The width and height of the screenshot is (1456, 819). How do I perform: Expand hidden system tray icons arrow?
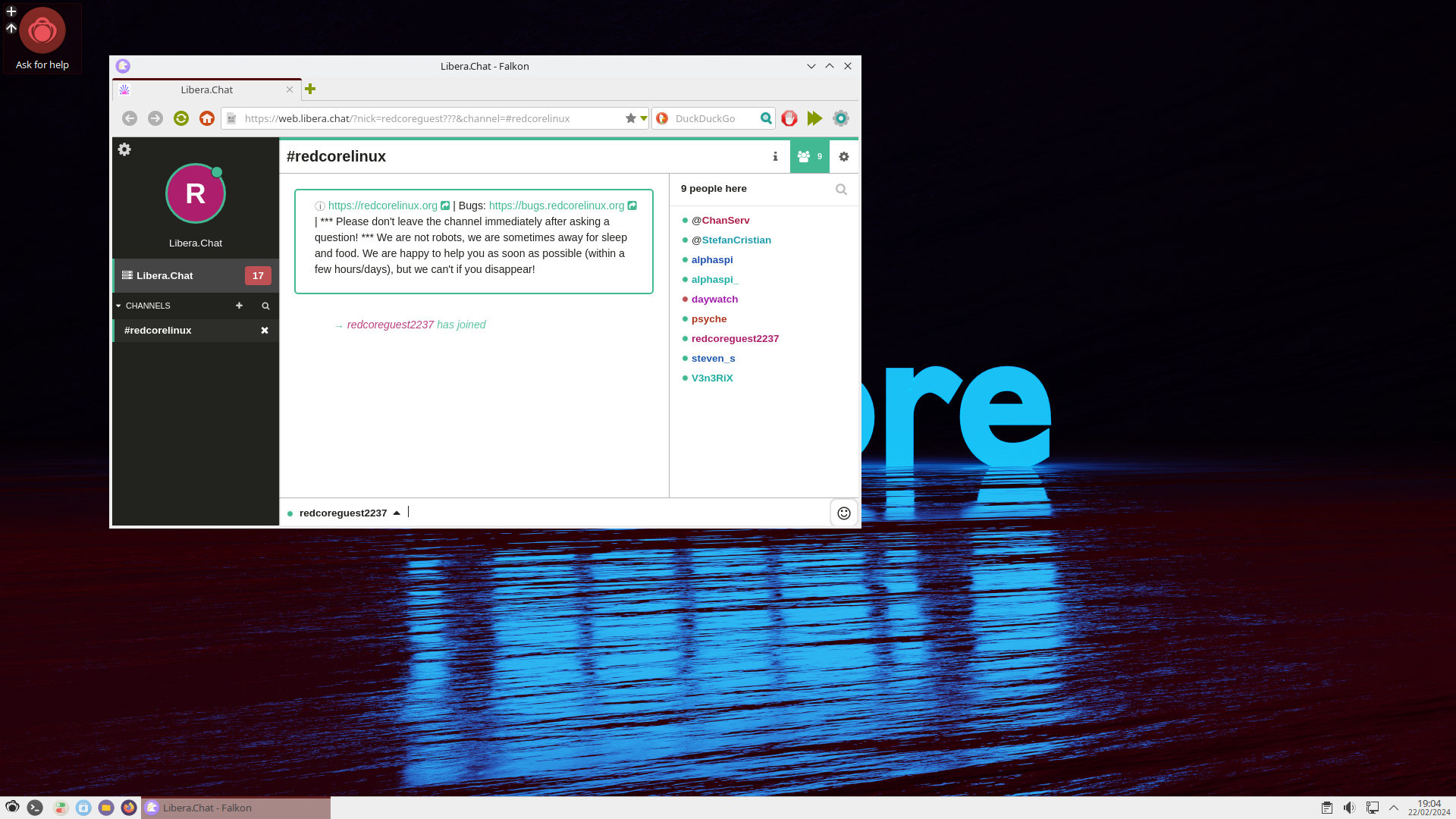tap(1394, 808)
